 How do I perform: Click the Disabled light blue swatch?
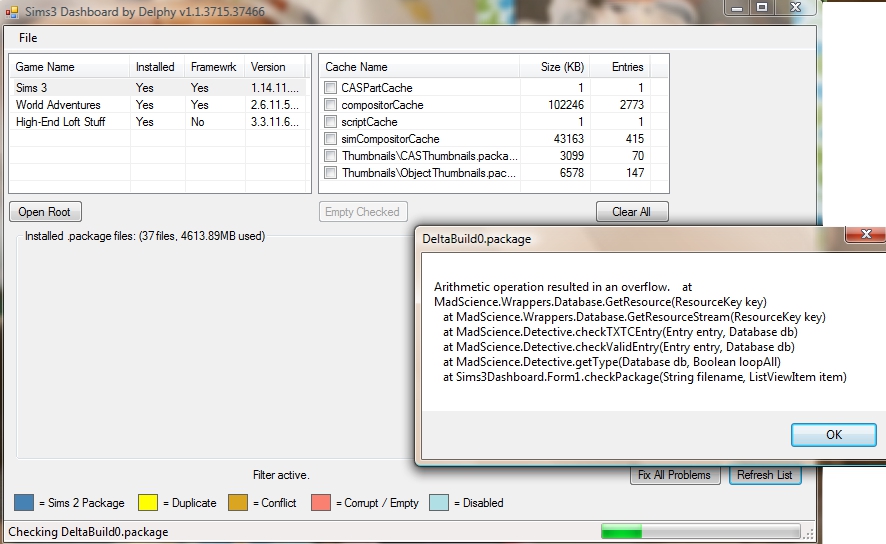(x=439, y=502)
